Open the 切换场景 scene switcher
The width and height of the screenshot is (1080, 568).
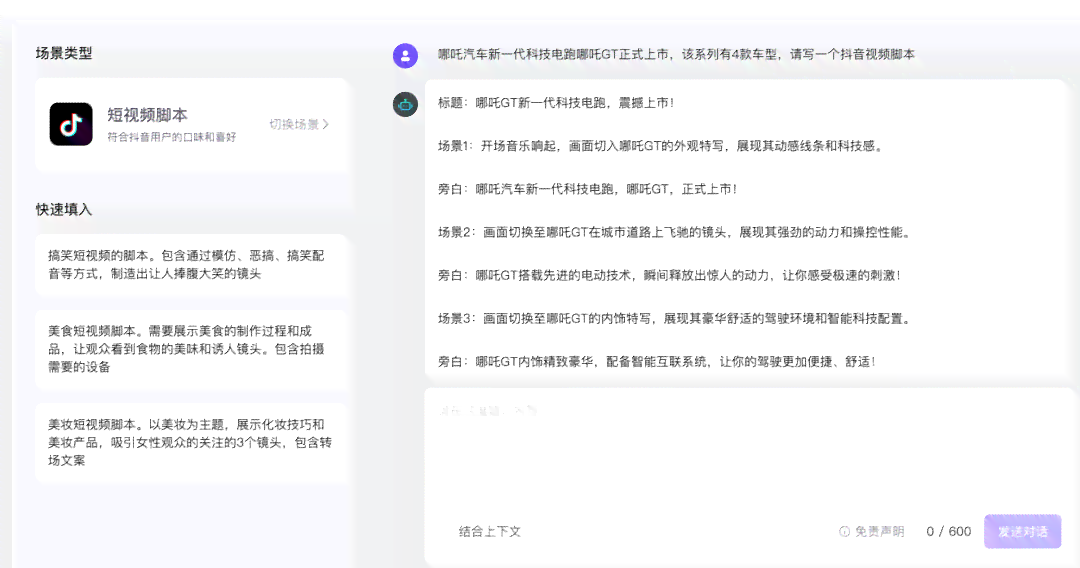tap(299, 124)
